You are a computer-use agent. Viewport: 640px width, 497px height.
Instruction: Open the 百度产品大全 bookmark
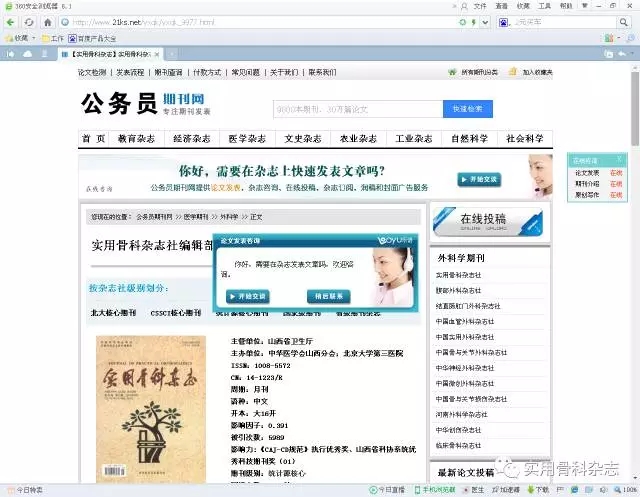(x=92, y=38)
